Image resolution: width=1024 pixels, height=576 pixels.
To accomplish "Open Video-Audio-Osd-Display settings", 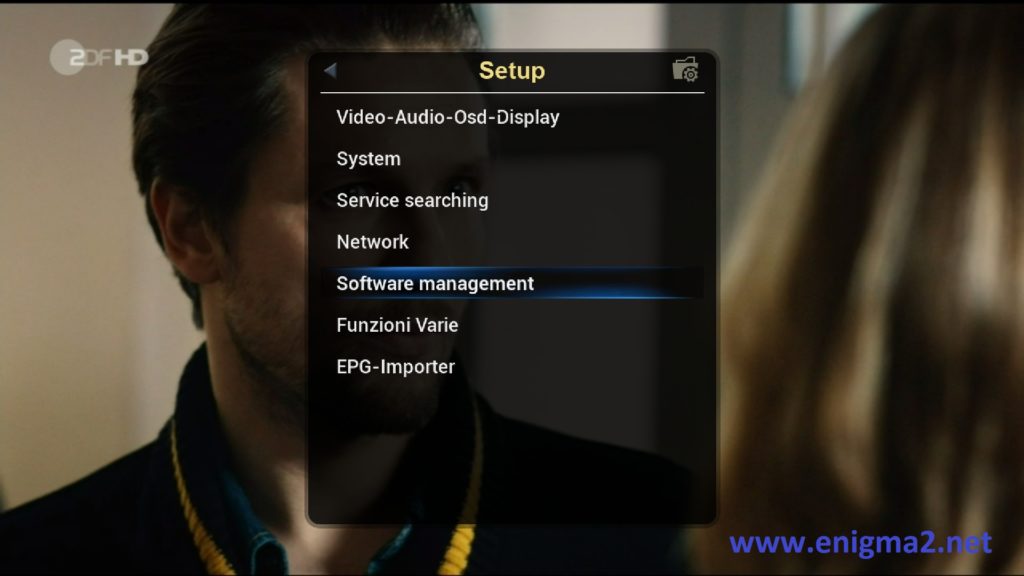I will [448, 117].
